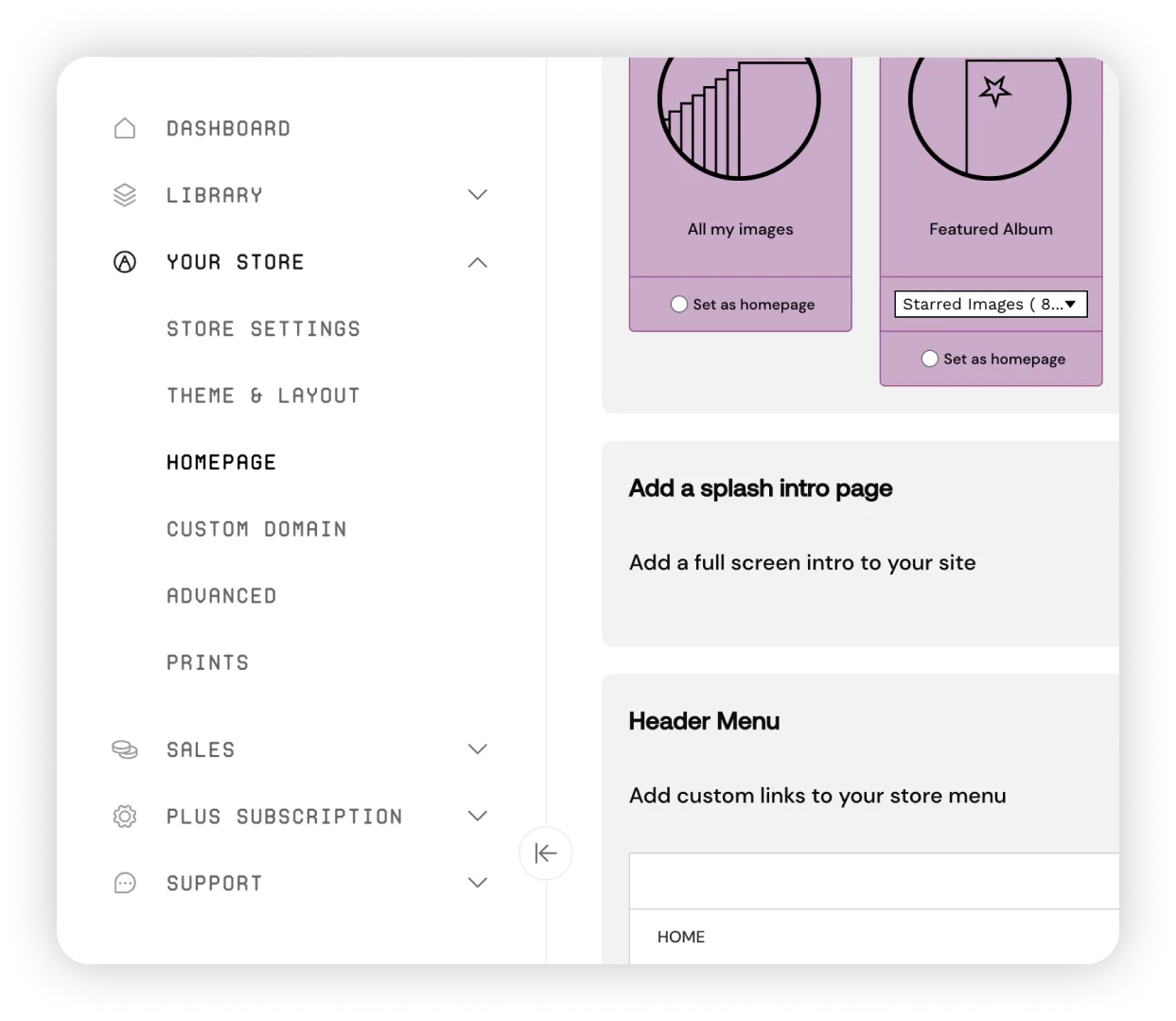Click the Your Store menu label

pyautogui.click(x=236, y=262)
